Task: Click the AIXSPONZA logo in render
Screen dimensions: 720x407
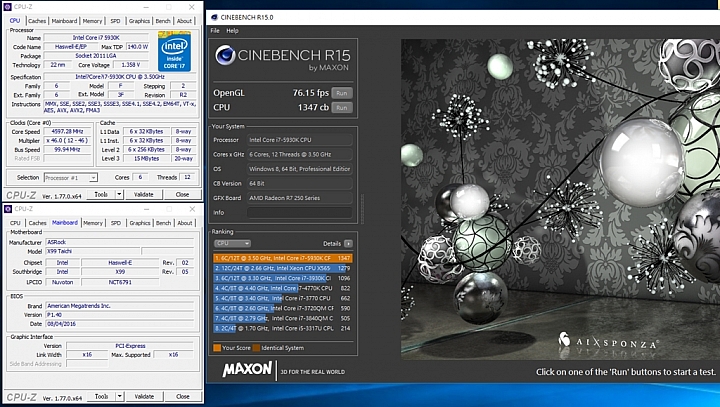Action: point(608,341)
